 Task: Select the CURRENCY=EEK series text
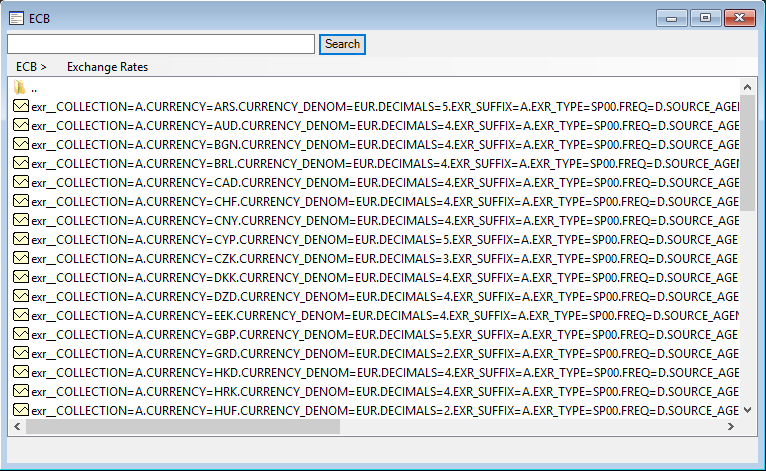point(385,316)
